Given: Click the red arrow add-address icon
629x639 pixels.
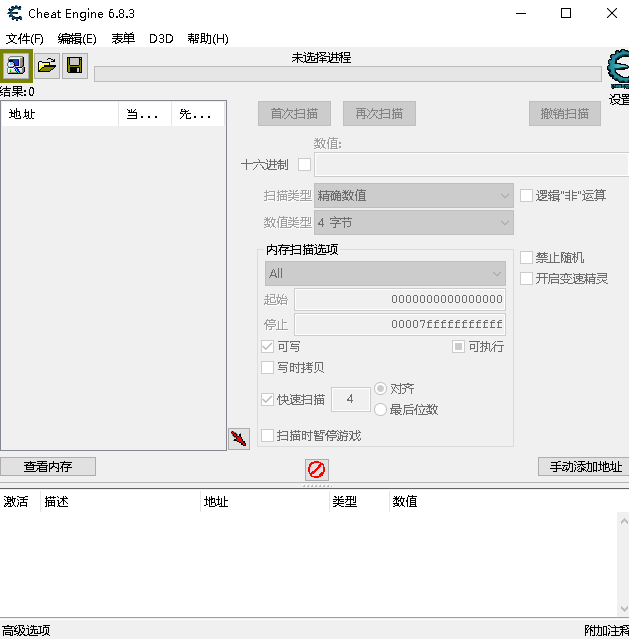Looking at the screenshot, I should 239,439.
